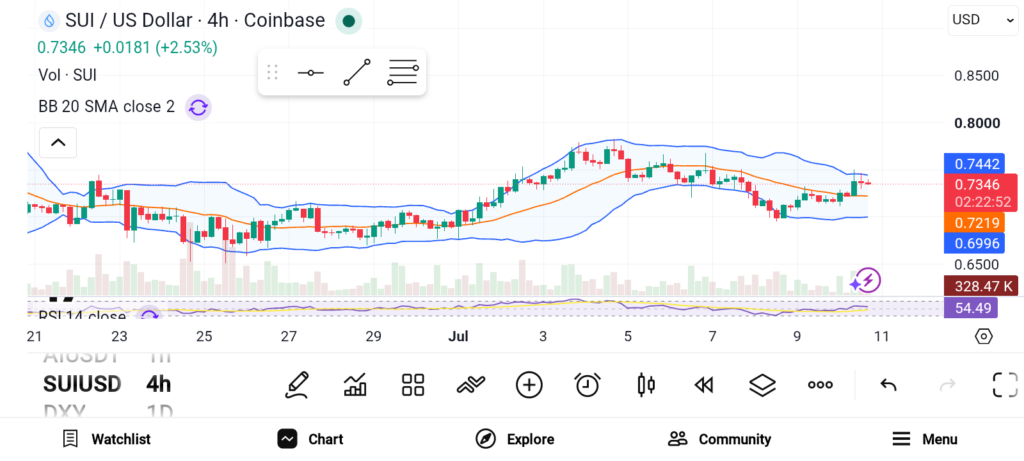The width and height of the screenshot is (1024, 461).
Task: Click the BB indicator refresh icon
Action: coord(198,107)
